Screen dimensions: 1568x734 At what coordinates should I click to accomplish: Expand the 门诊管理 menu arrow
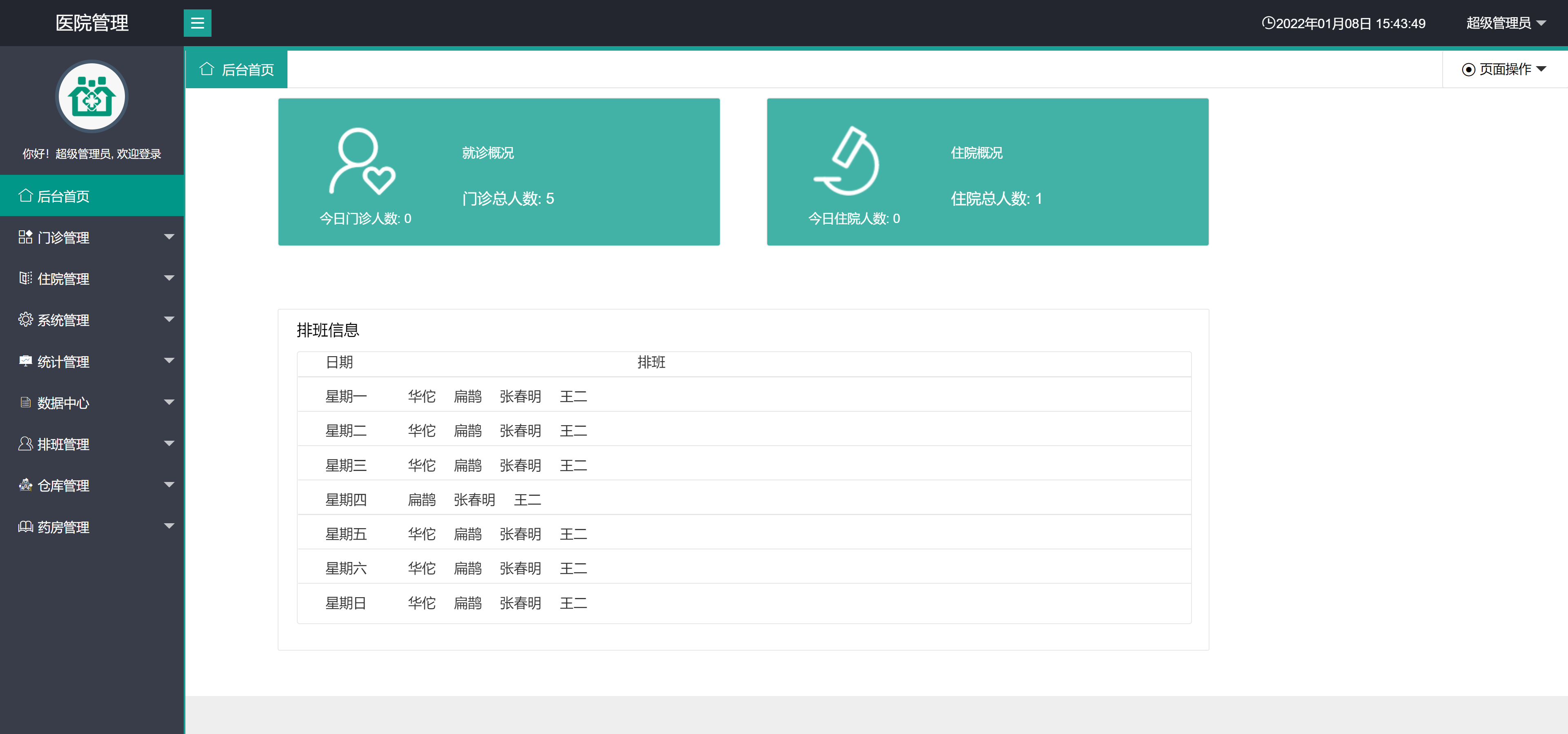(169, 237)
